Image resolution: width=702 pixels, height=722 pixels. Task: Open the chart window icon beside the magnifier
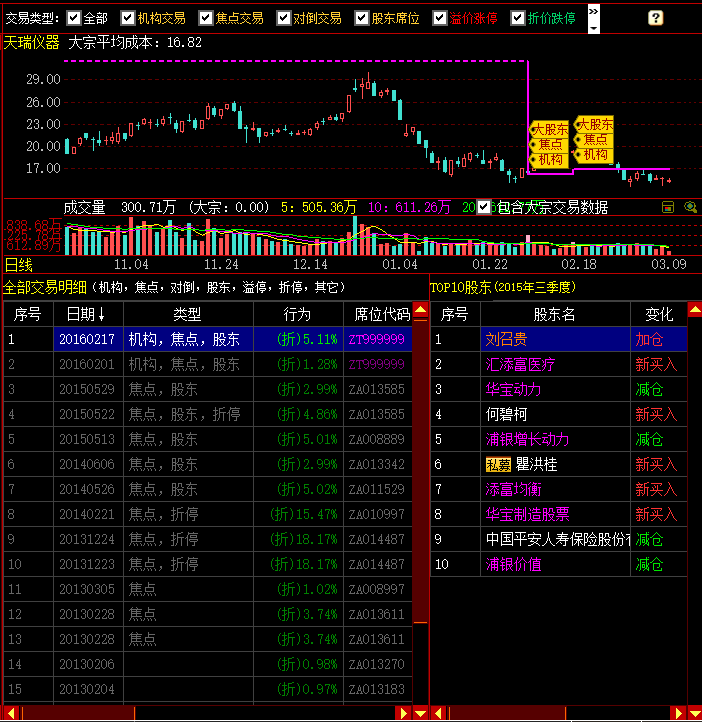tap(668, 207)
